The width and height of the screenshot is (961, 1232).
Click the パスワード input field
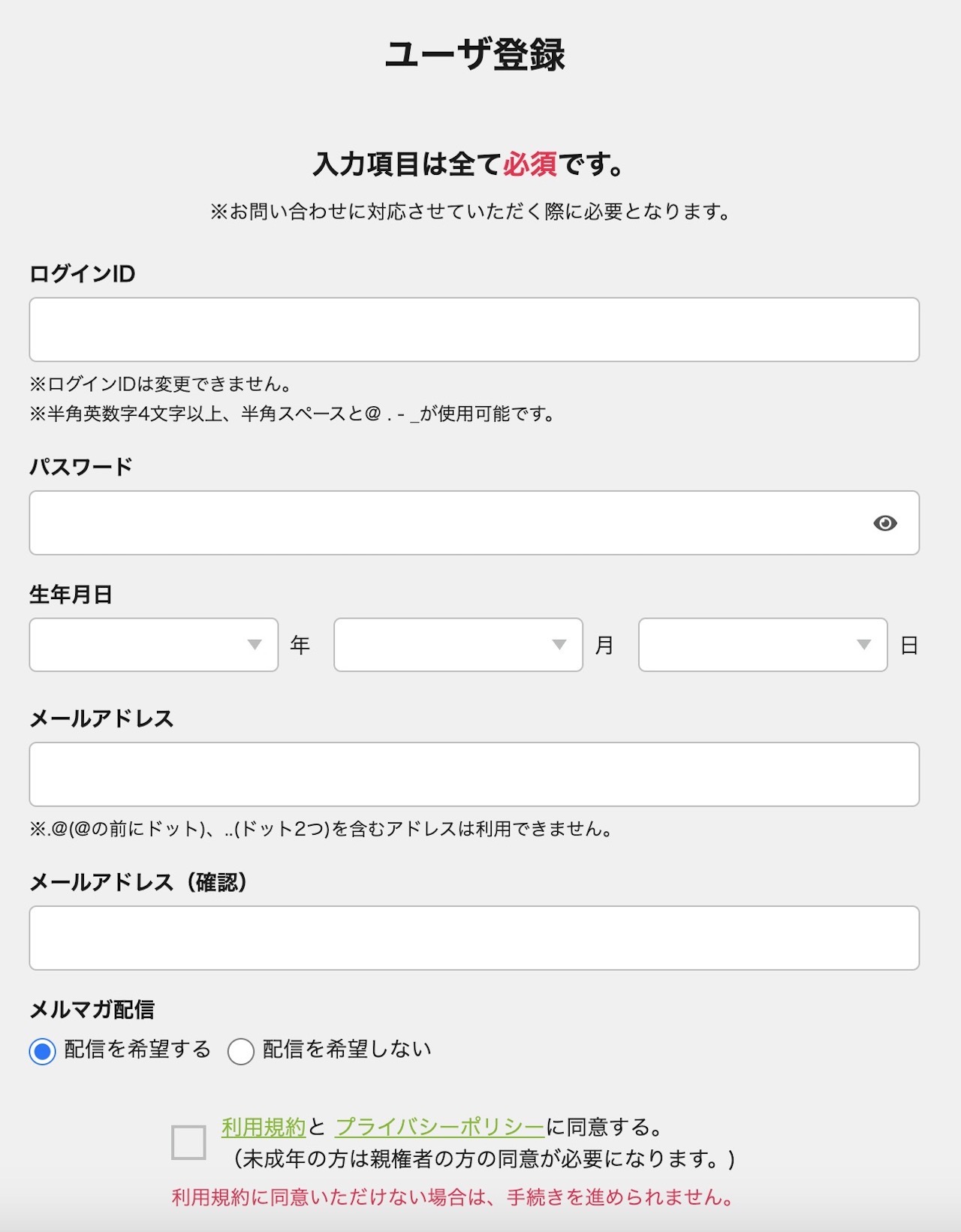pos(450,523)
